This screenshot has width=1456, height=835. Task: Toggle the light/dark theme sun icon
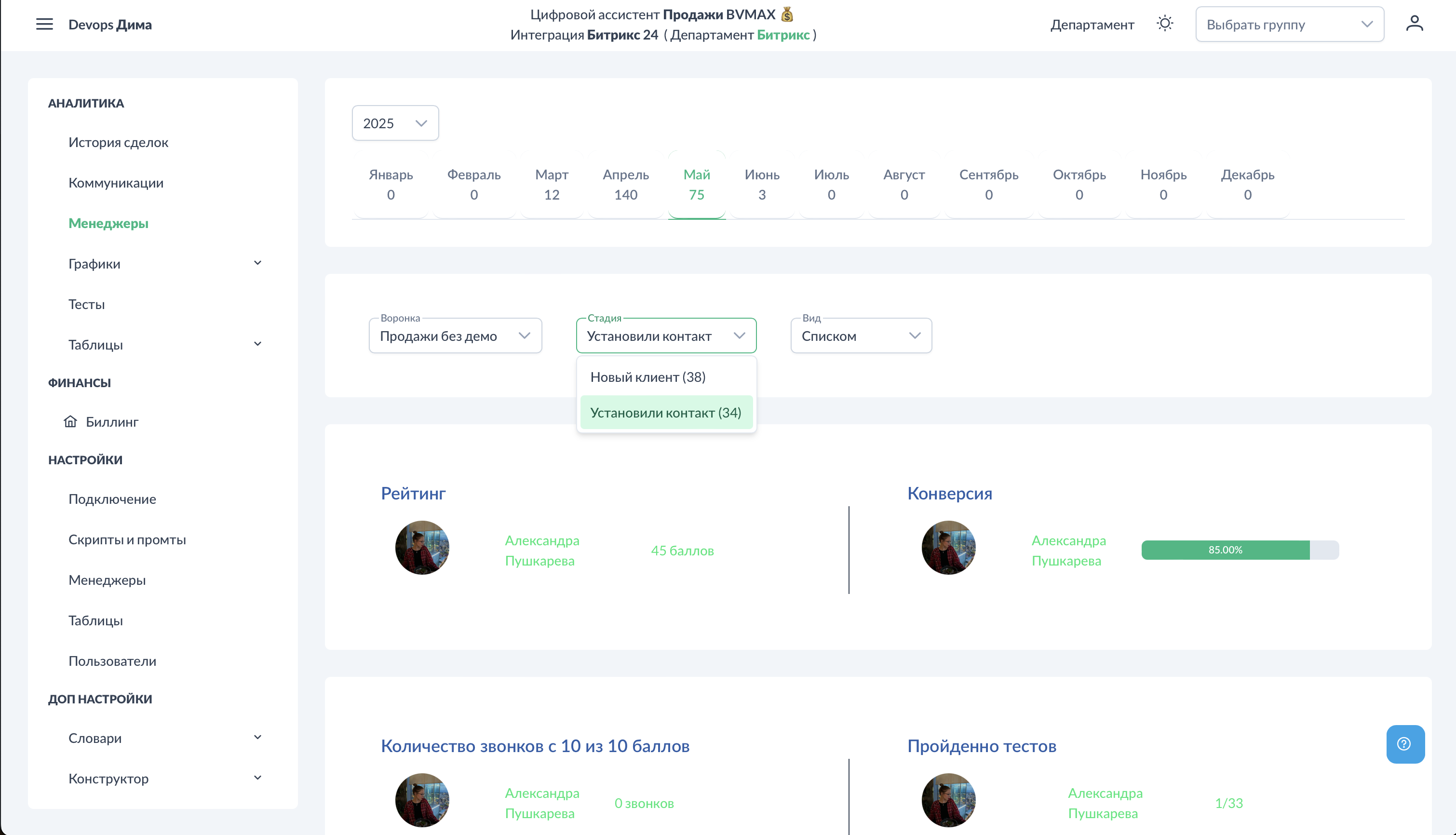click(1165, 24)
